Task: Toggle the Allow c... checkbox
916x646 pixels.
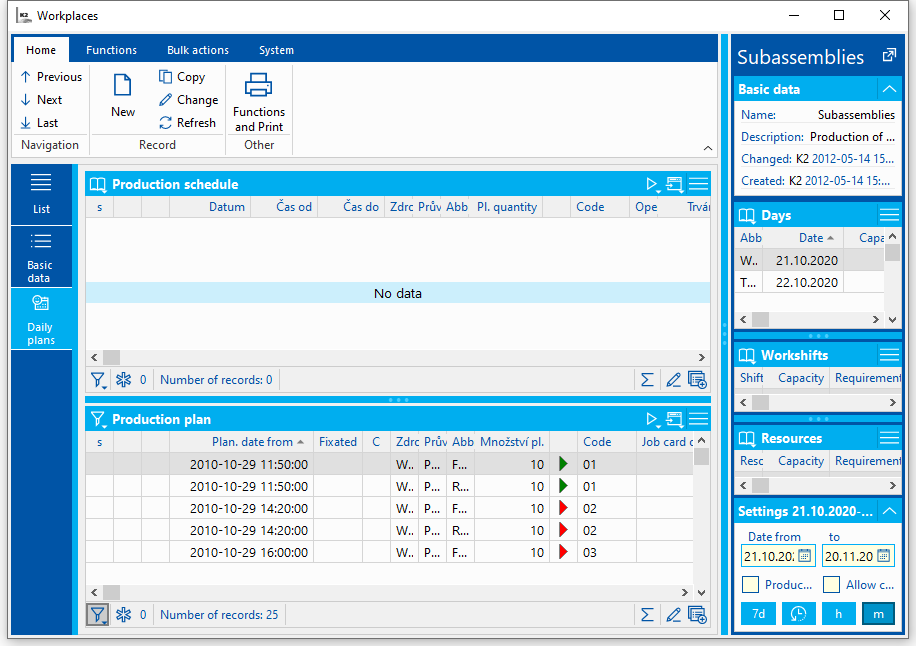Action: point(831,585)
